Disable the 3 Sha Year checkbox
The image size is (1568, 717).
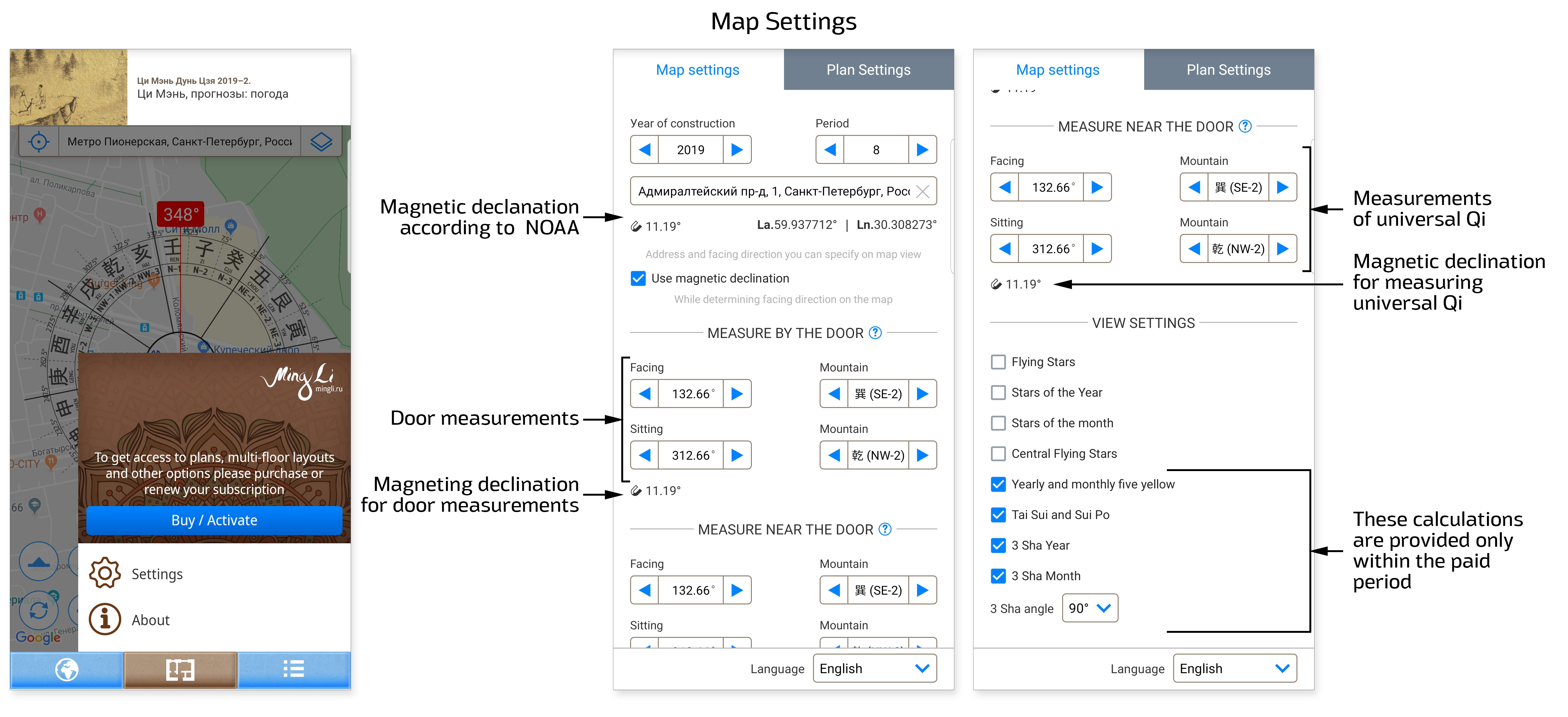998,545
